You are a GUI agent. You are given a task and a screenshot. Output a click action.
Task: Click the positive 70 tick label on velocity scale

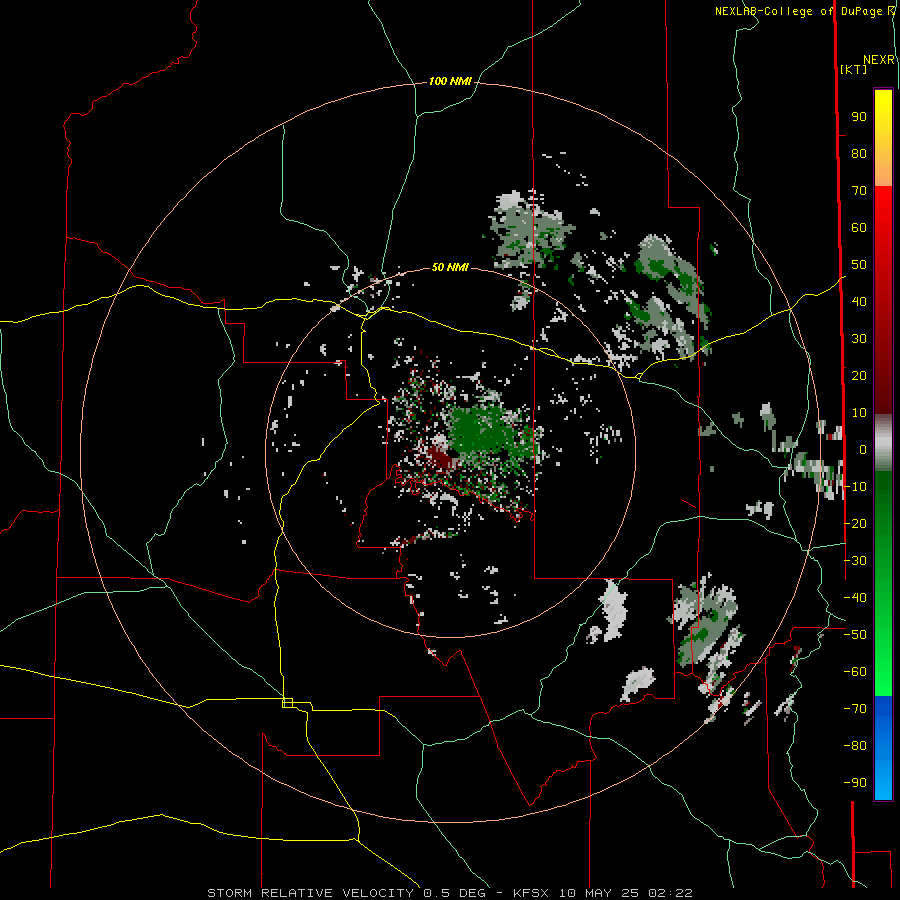click(x=859, y=191)
